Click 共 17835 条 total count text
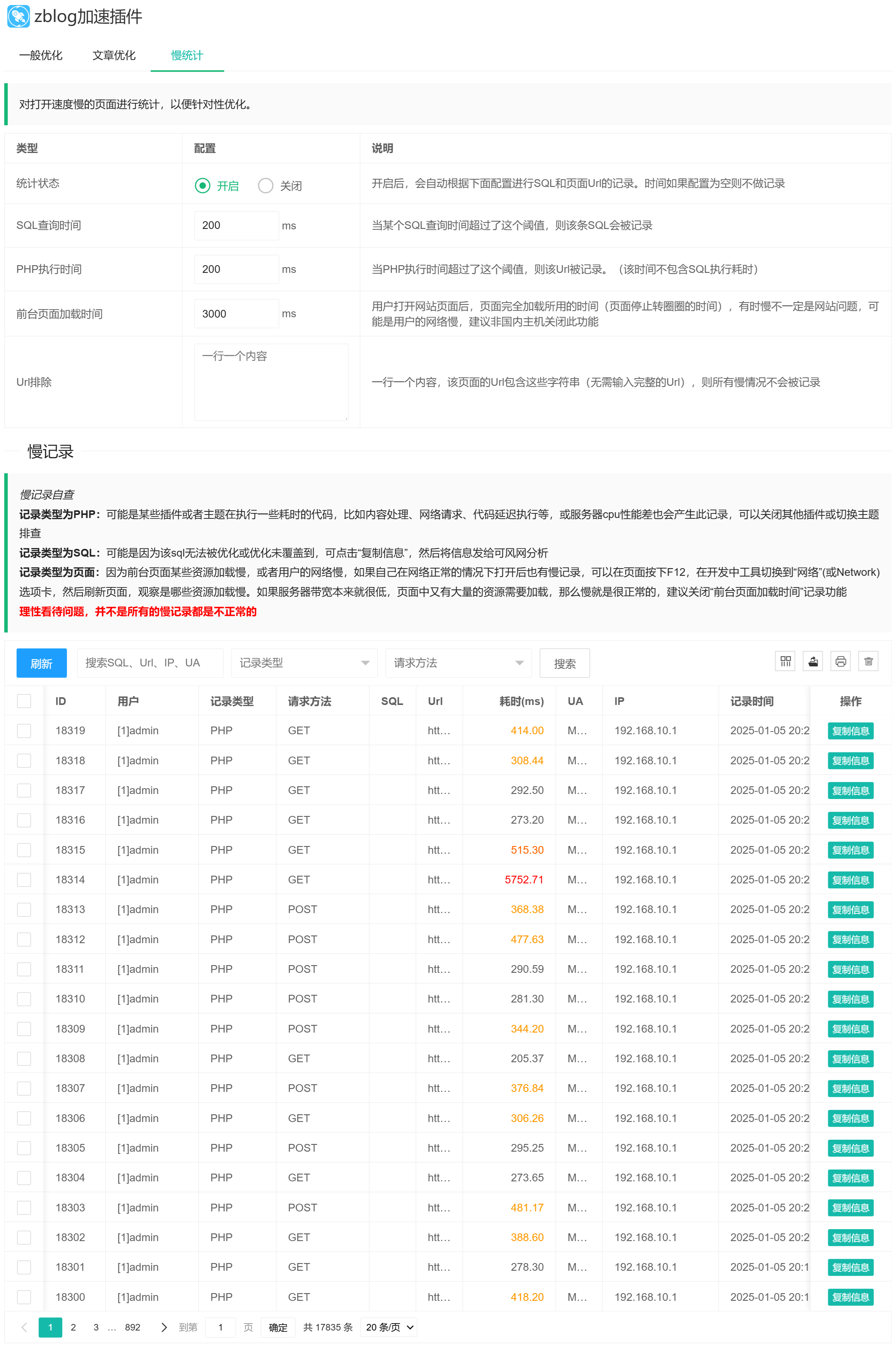Viewport: 896px width, 1349px height. (x=328, y=1327)
